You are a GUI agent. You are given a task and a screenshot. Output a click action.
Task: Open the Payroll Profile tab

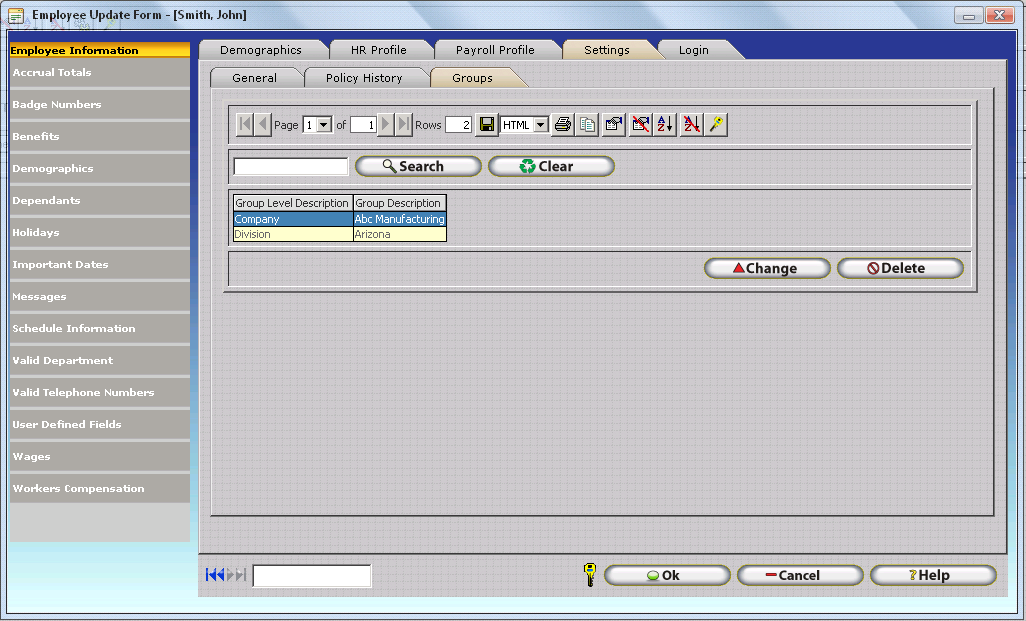pyautogui.click(x=495, y=50)
